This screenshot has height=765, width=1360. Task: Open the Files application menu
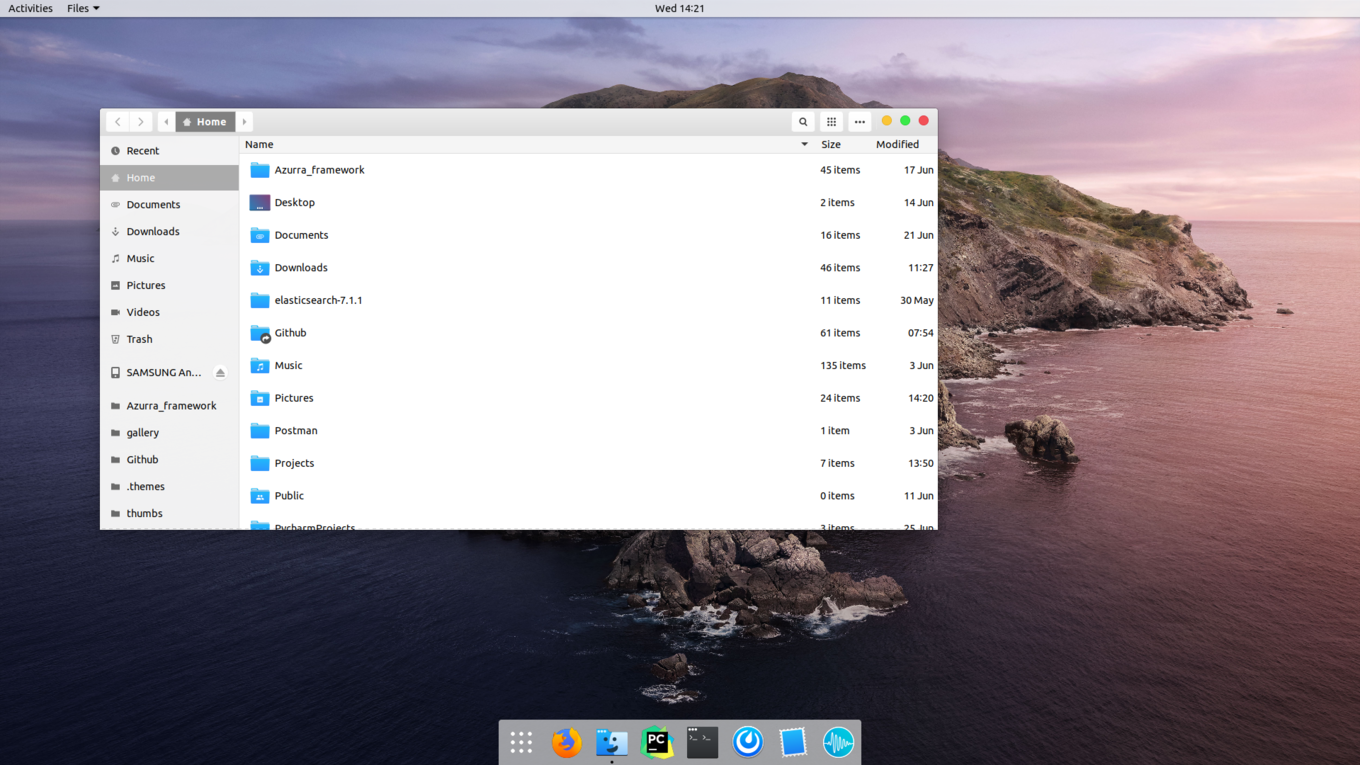(83, 8)
